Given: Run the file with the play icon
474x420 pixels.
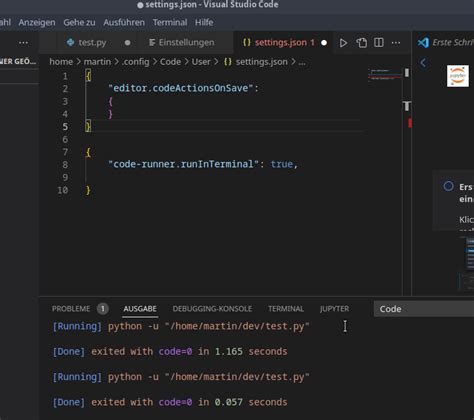Looking at the screenshot, I should coord(343,43).
